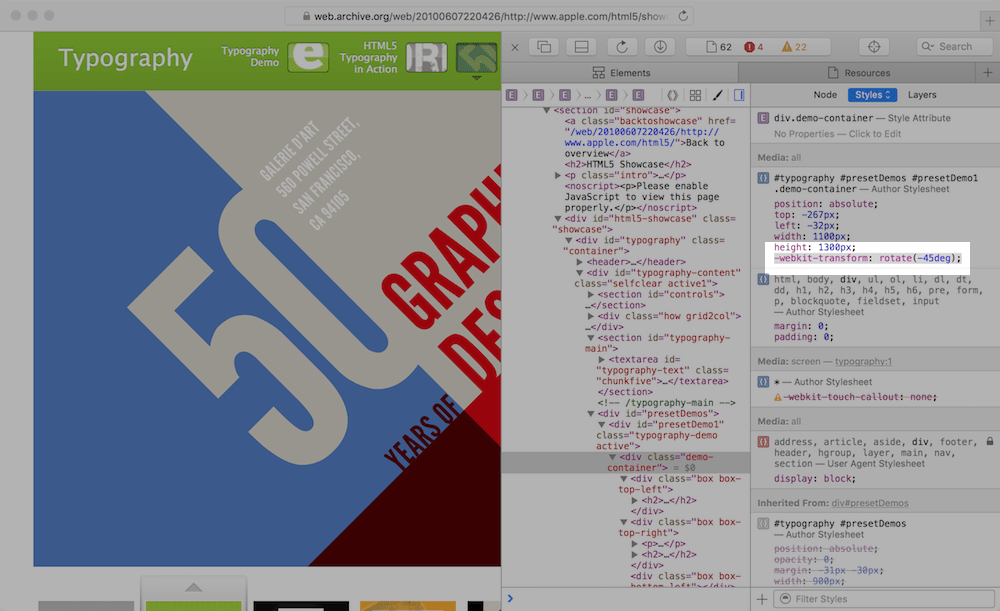Click the lock icon on user agent rule

point(990,441)
